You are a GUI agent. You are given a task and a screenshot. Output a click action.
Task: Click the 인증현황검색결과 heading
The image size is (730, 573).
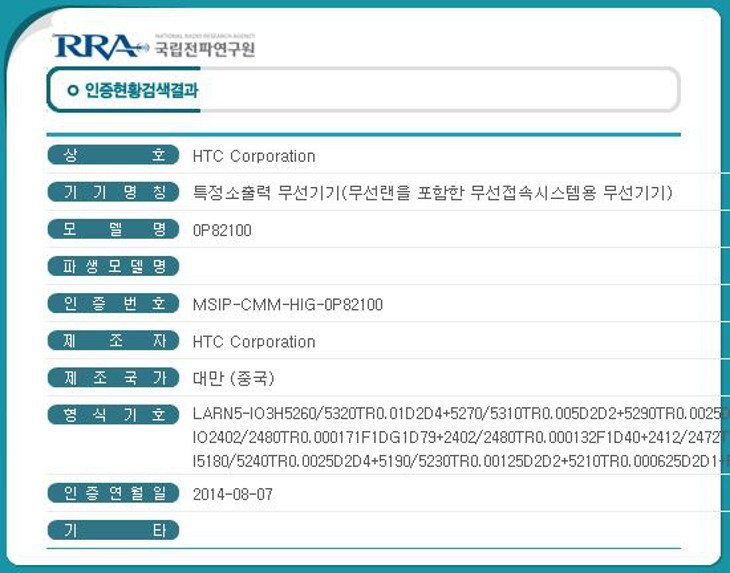141,90
